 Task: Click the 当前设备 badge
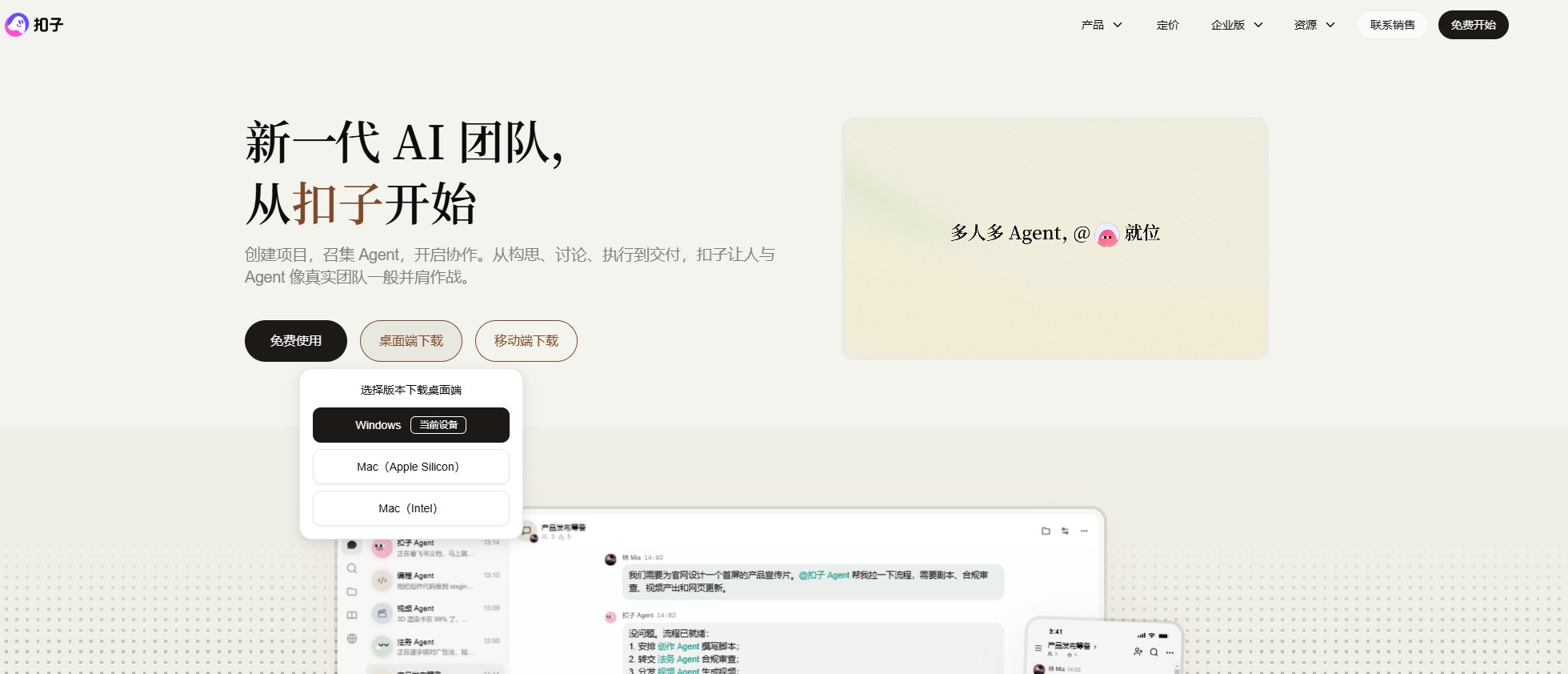click(x=438, y=425)
